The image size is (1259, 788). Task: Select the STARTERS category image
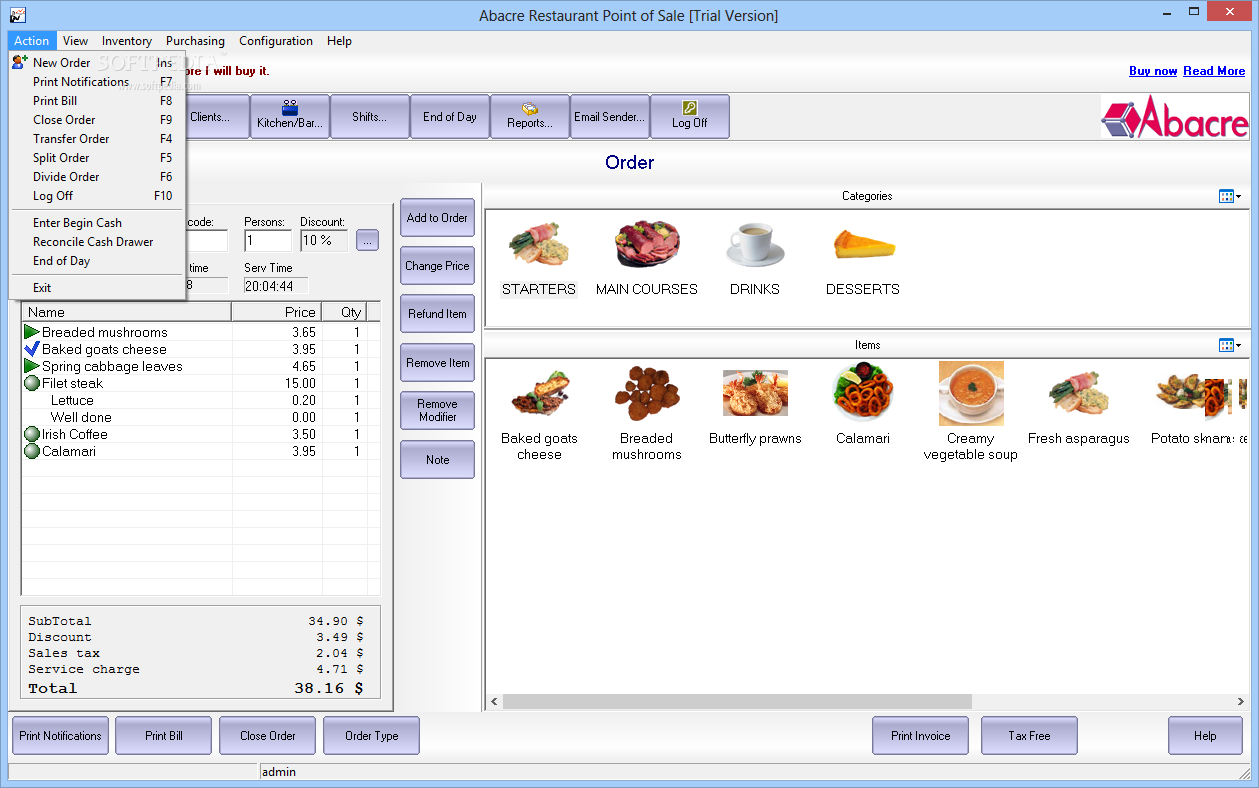[x=539, y=245]
